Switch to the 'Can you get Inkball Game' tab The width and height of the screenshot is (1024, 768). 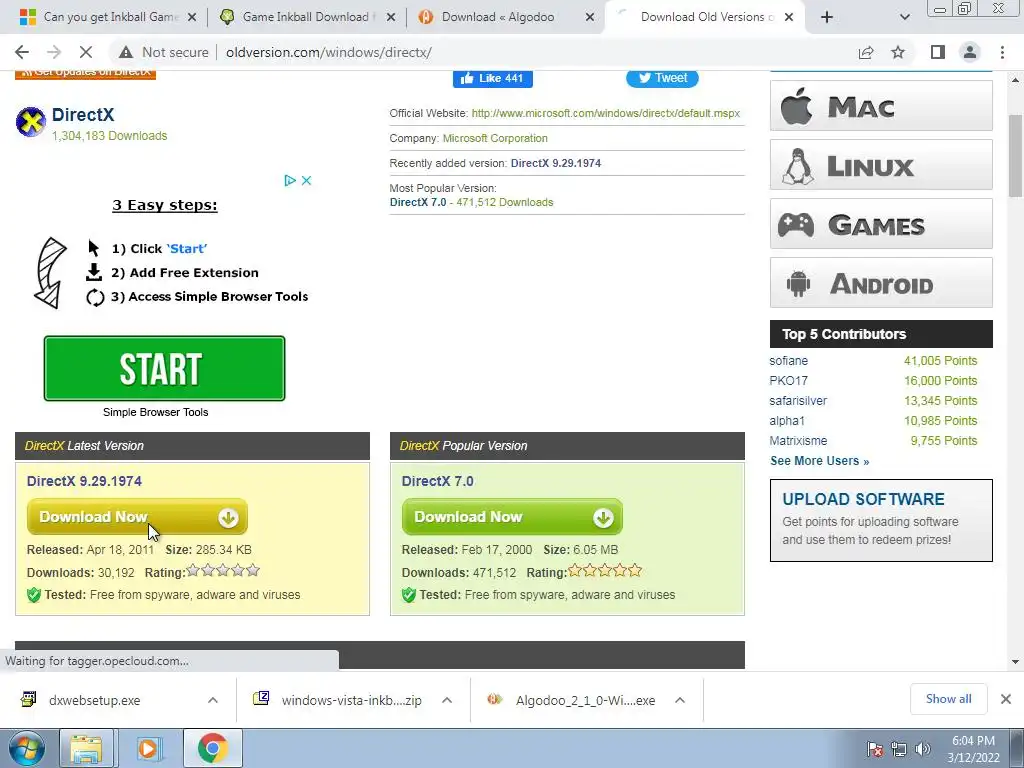coord(108,17)
